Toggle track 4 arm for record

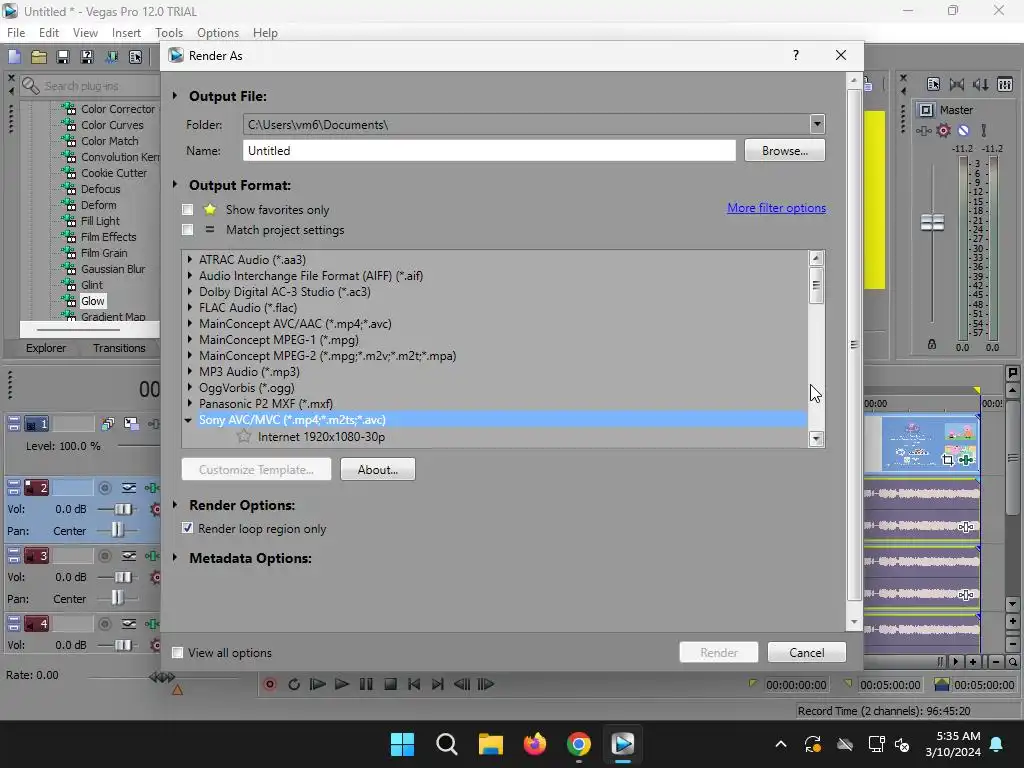point(104,624)
